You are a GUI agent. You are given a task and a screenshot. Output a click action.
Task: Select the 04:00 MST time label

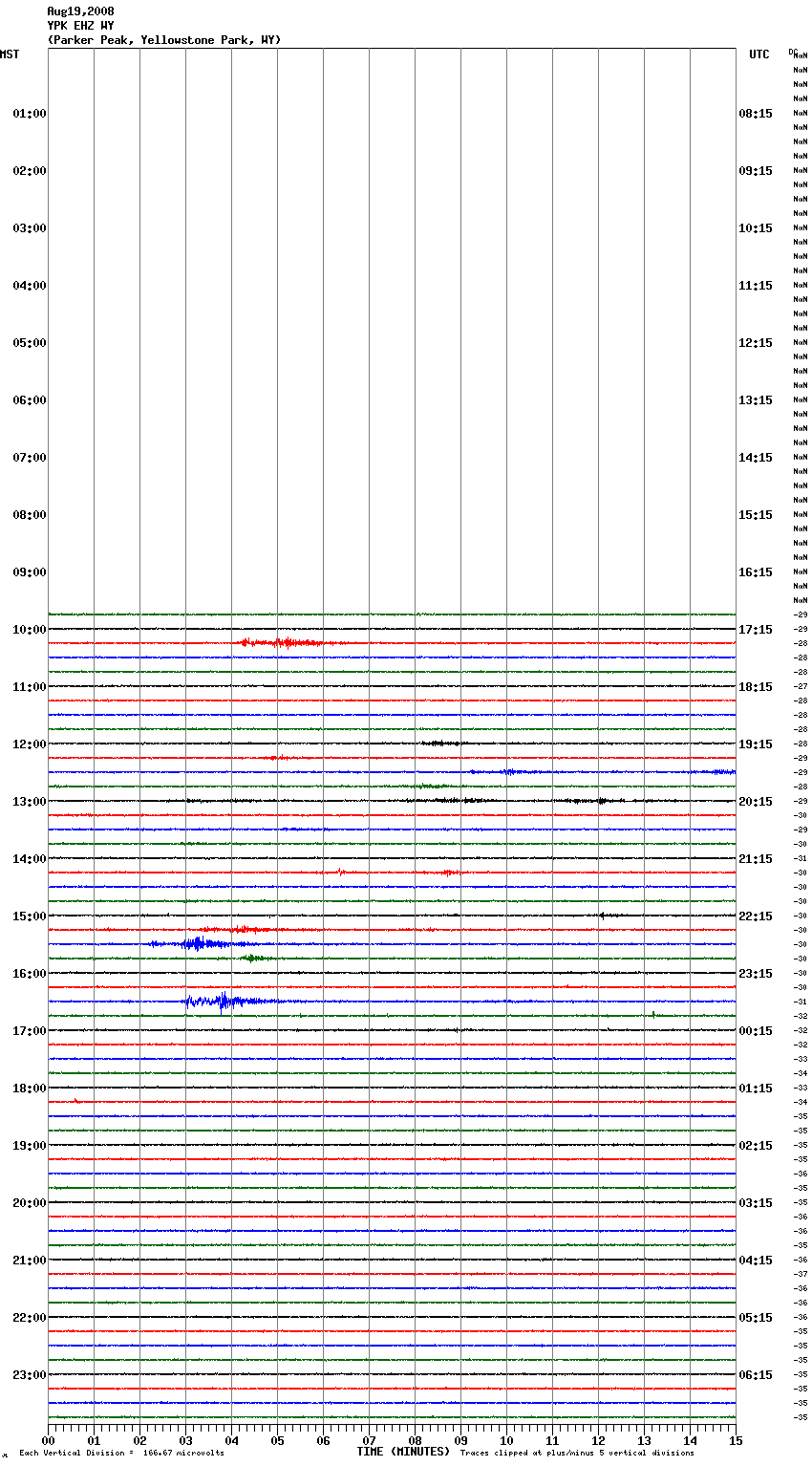tap(30, 286)
